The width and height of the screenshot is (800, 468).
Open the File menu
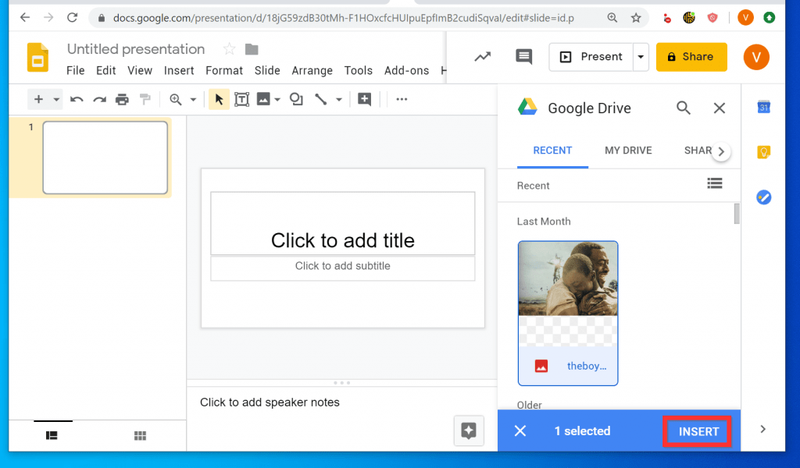76,70
